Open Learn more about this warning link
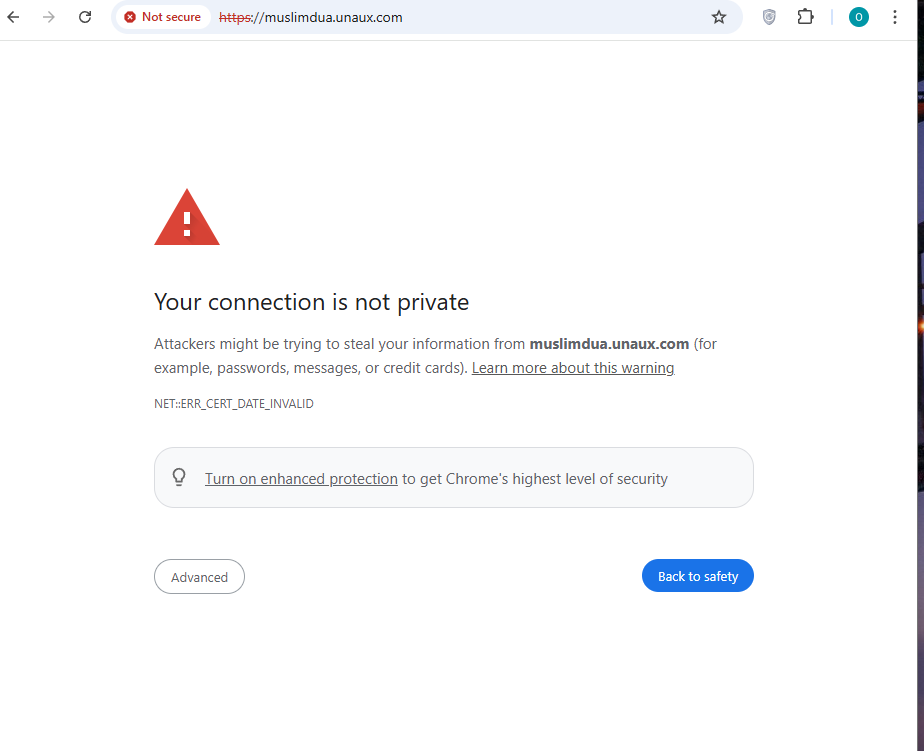This screenshot has height=751, width=924. (x=573, y=368)
